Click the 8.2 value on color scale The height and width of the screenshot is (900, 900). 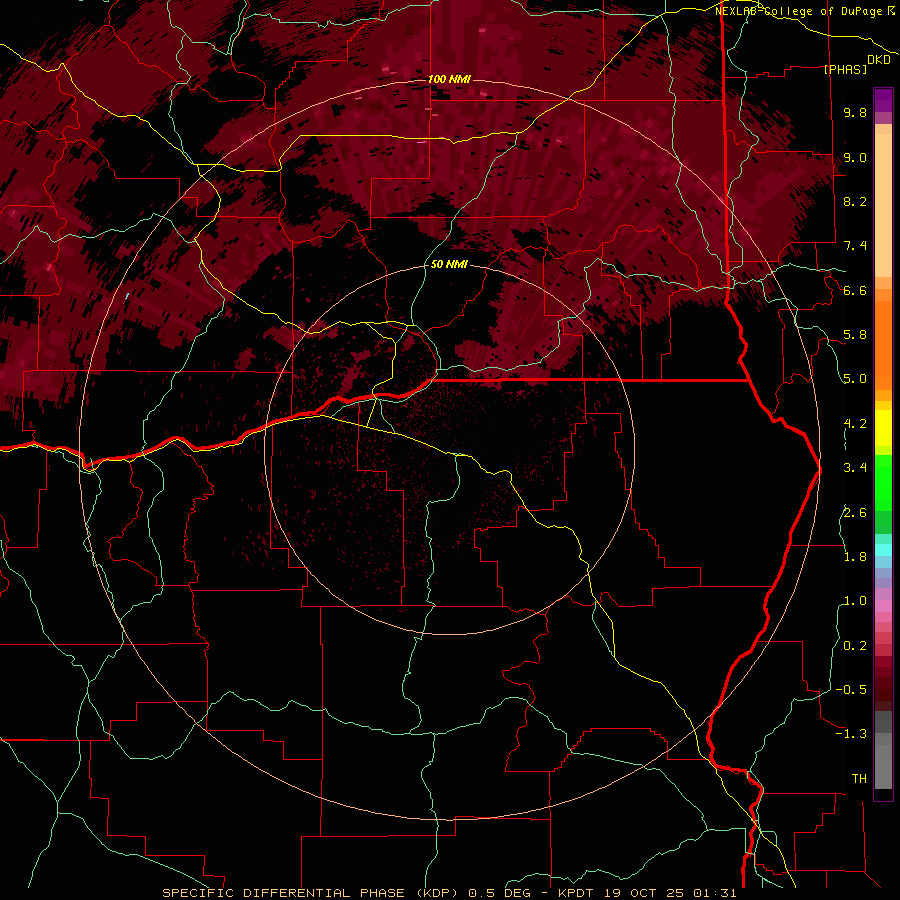[x=855, y=201]
